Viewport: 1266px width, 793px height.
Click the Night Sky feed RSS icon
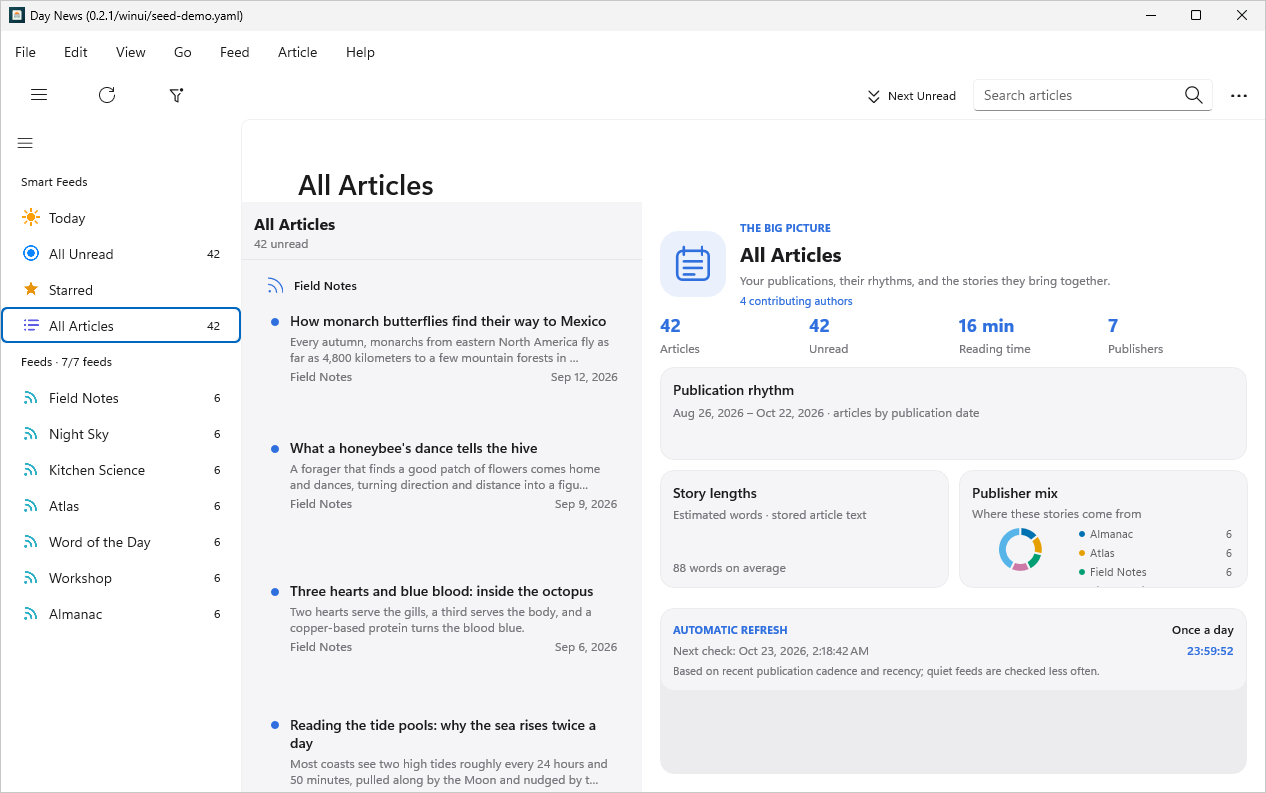coord(31,434)
